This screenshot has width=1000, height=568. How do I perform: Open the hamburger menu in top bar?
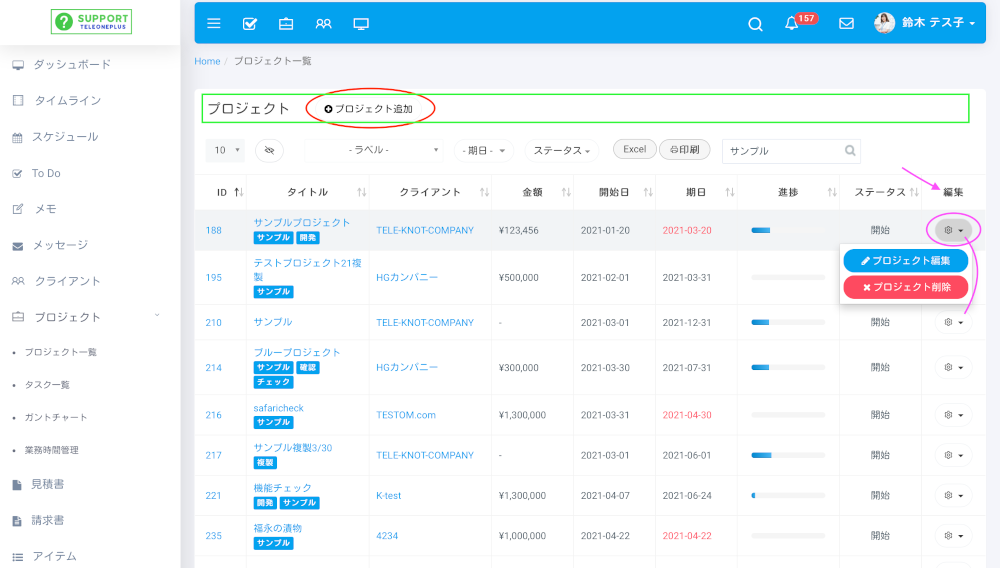214,24
